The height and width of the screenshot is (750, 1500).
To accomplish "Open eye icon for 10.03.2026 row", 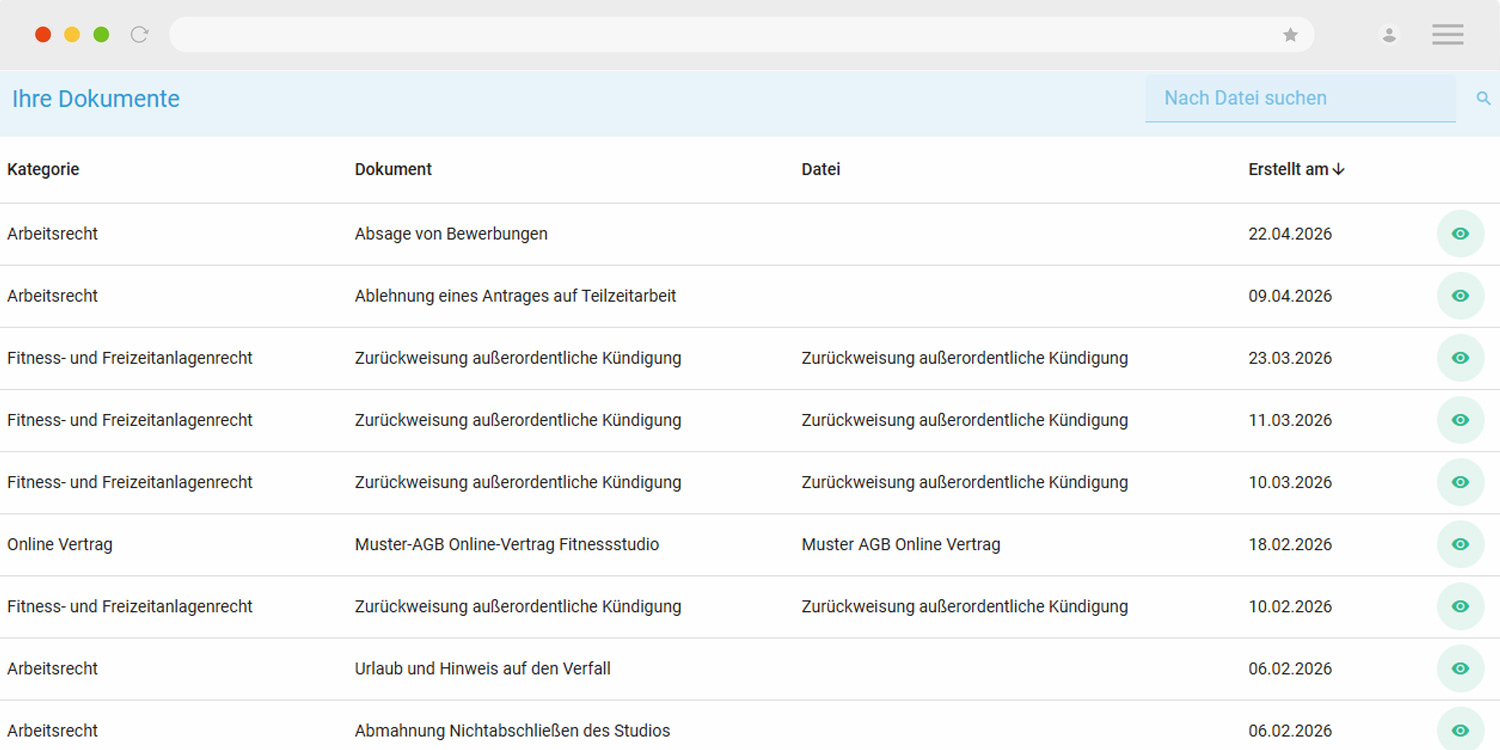I will click(1460, 482).
